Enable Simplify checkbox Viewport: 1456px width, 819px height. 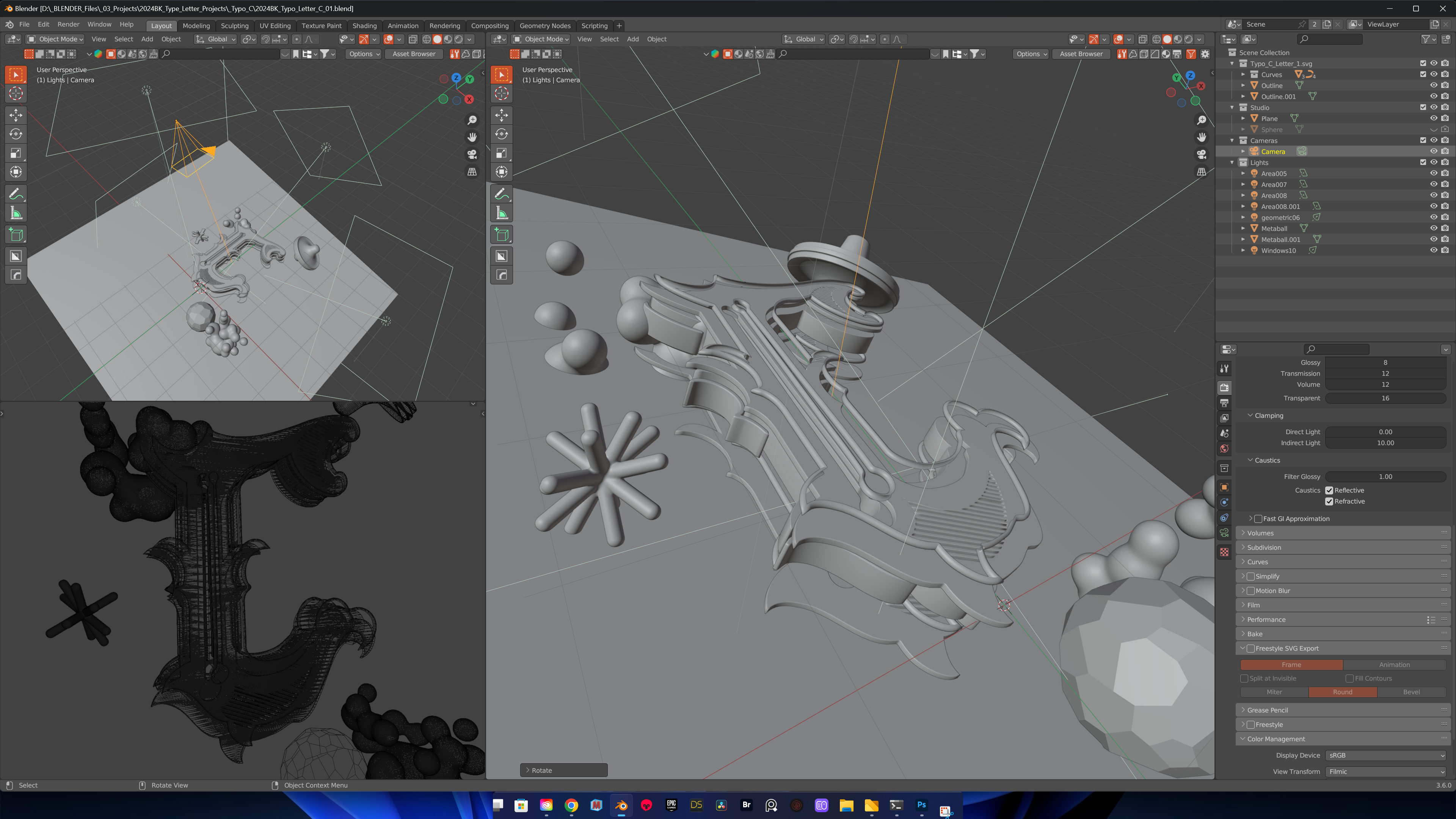pos(1251,576)
